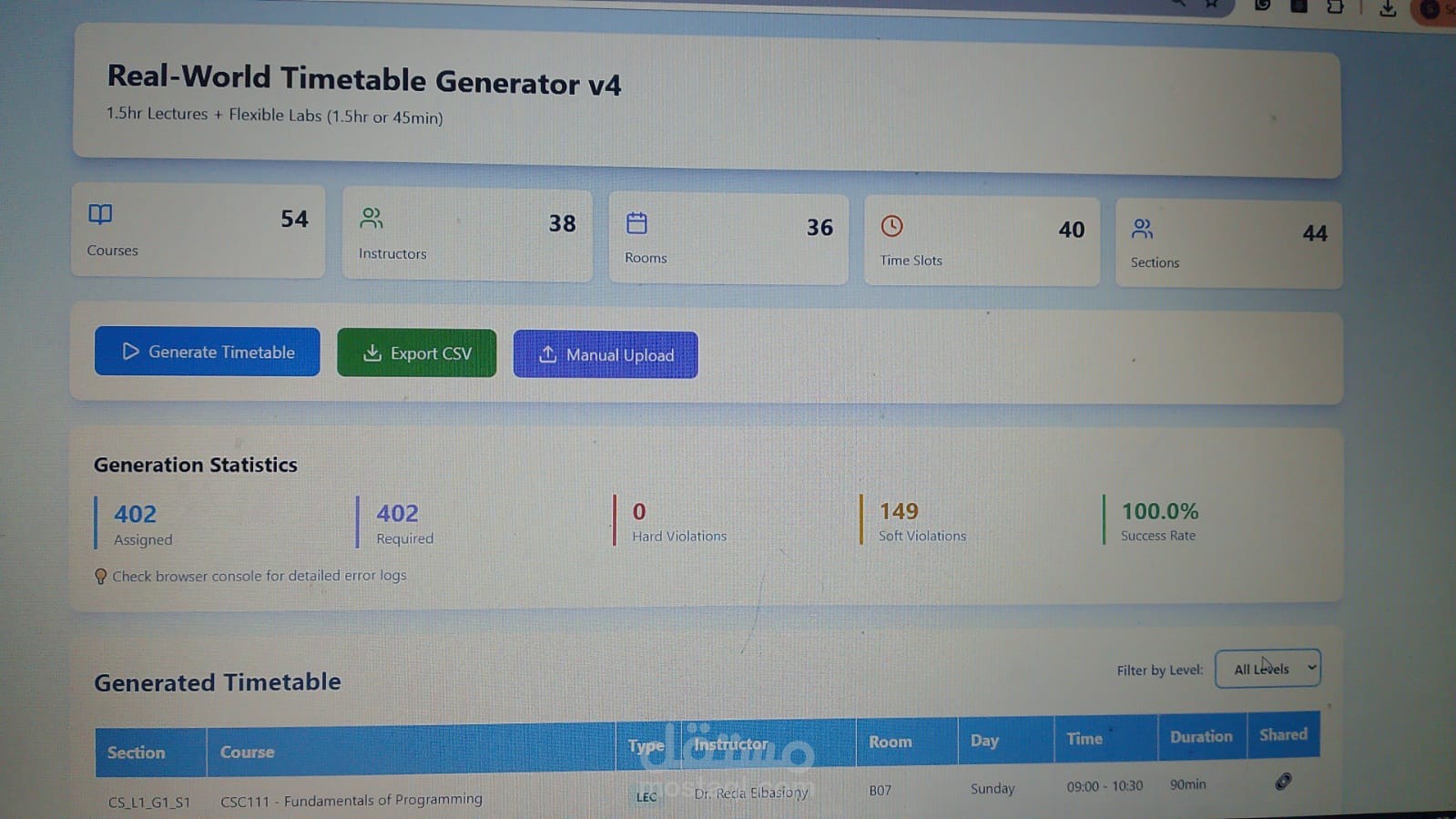This screenshot has width=1456, height=819.
Task: Click the B07 room cell
Action: (x=880, y=790)
